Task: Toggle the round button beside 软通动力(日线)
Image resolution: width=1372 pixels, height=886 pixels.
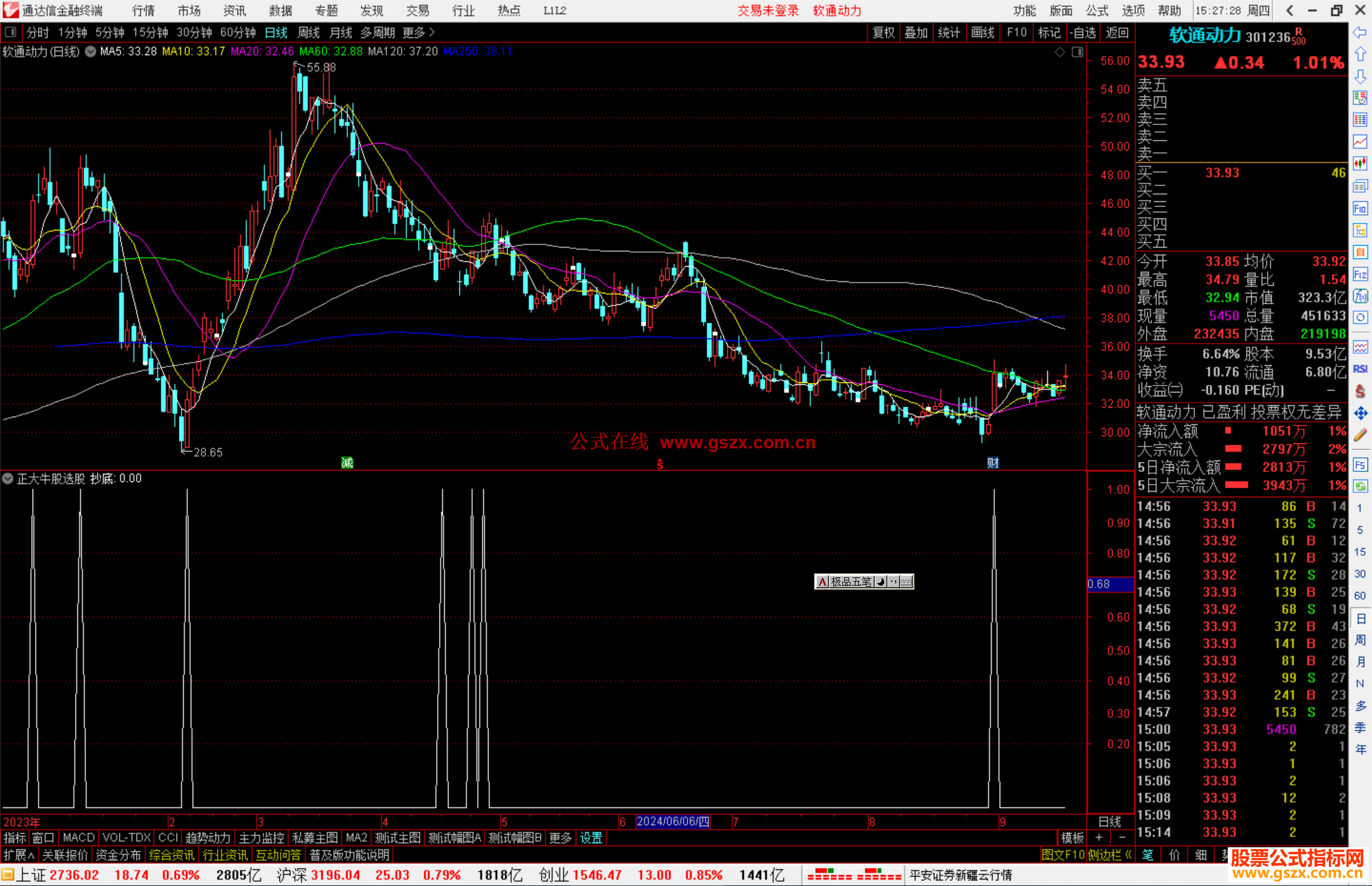Action: (91, 51)
